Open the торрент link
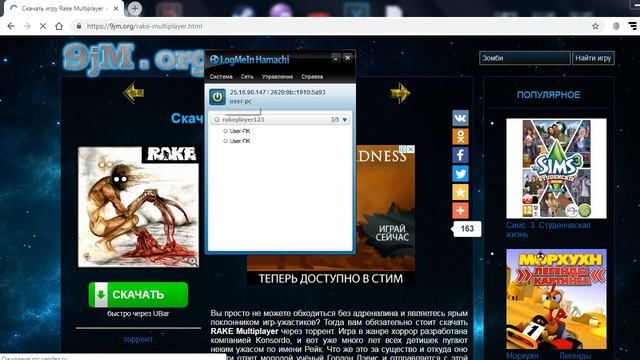Viewport: 640px width, 360px height. click(x=138, y=339)
